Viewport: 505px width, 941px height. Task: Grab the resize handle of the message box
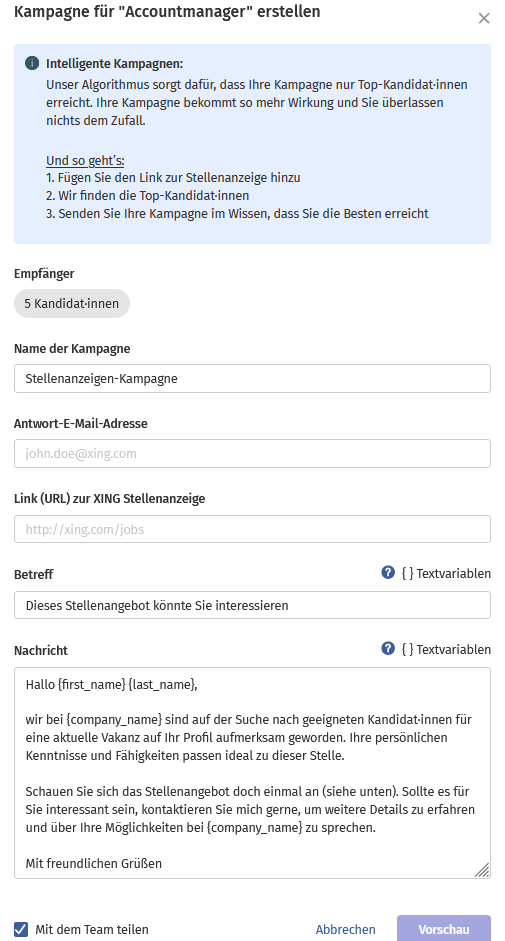pos(482,870)
